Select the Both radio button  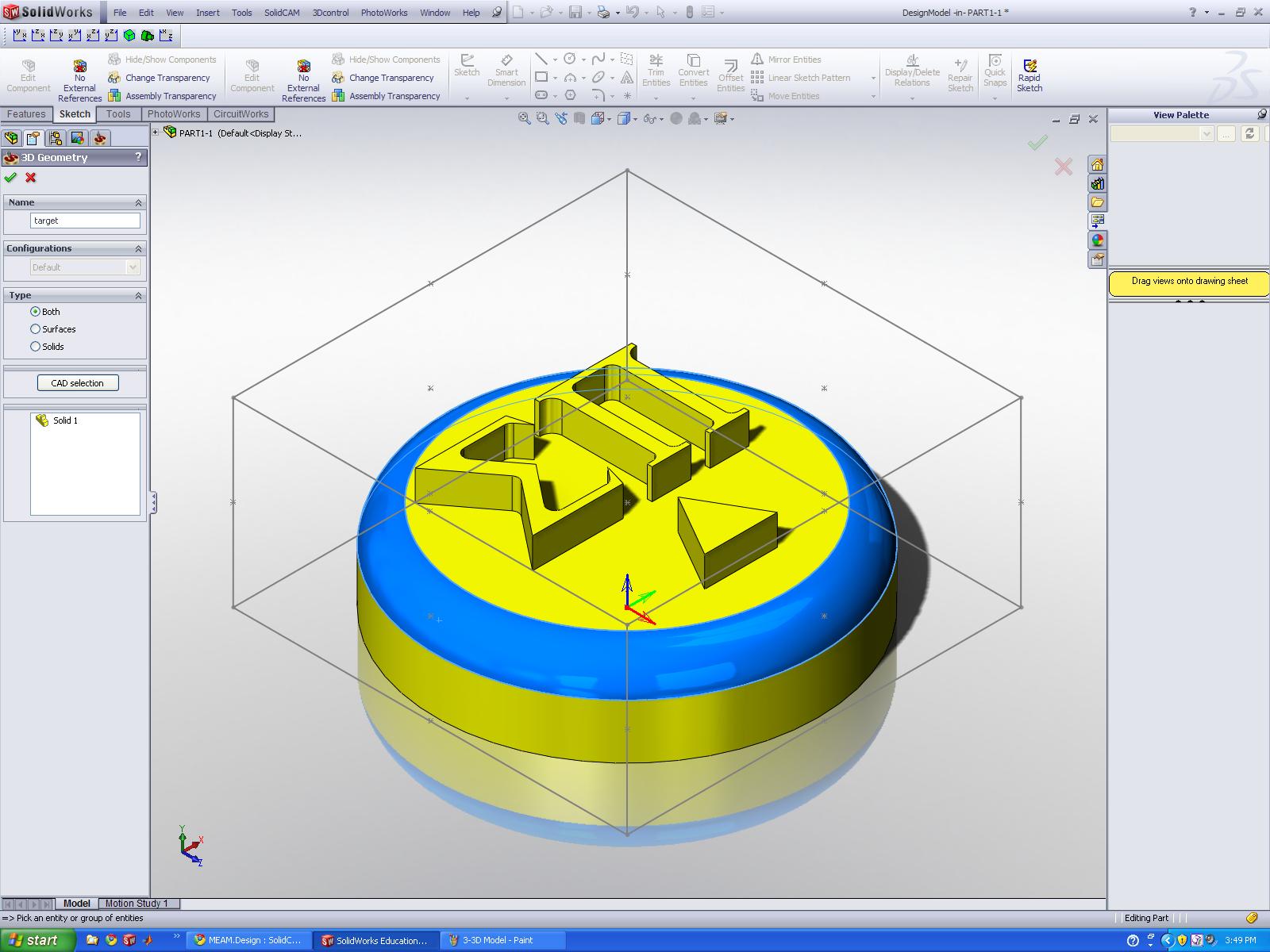coord(35,312)
